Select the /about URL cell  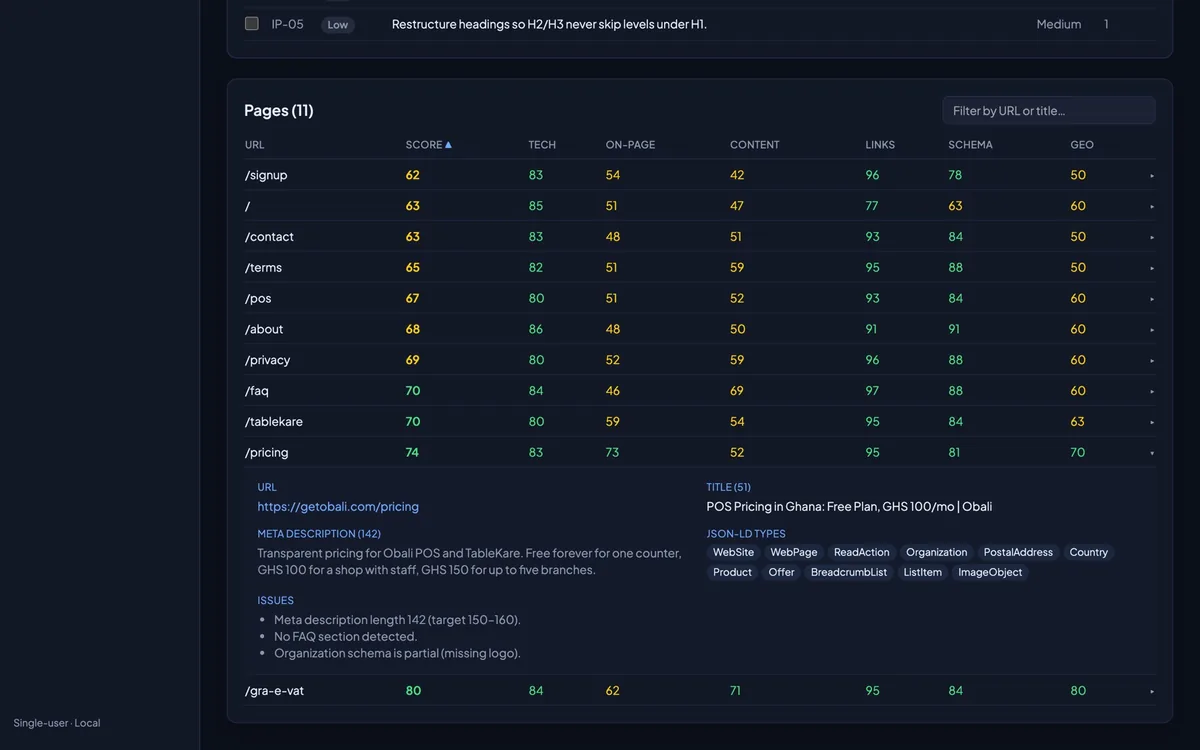point(264,330)
